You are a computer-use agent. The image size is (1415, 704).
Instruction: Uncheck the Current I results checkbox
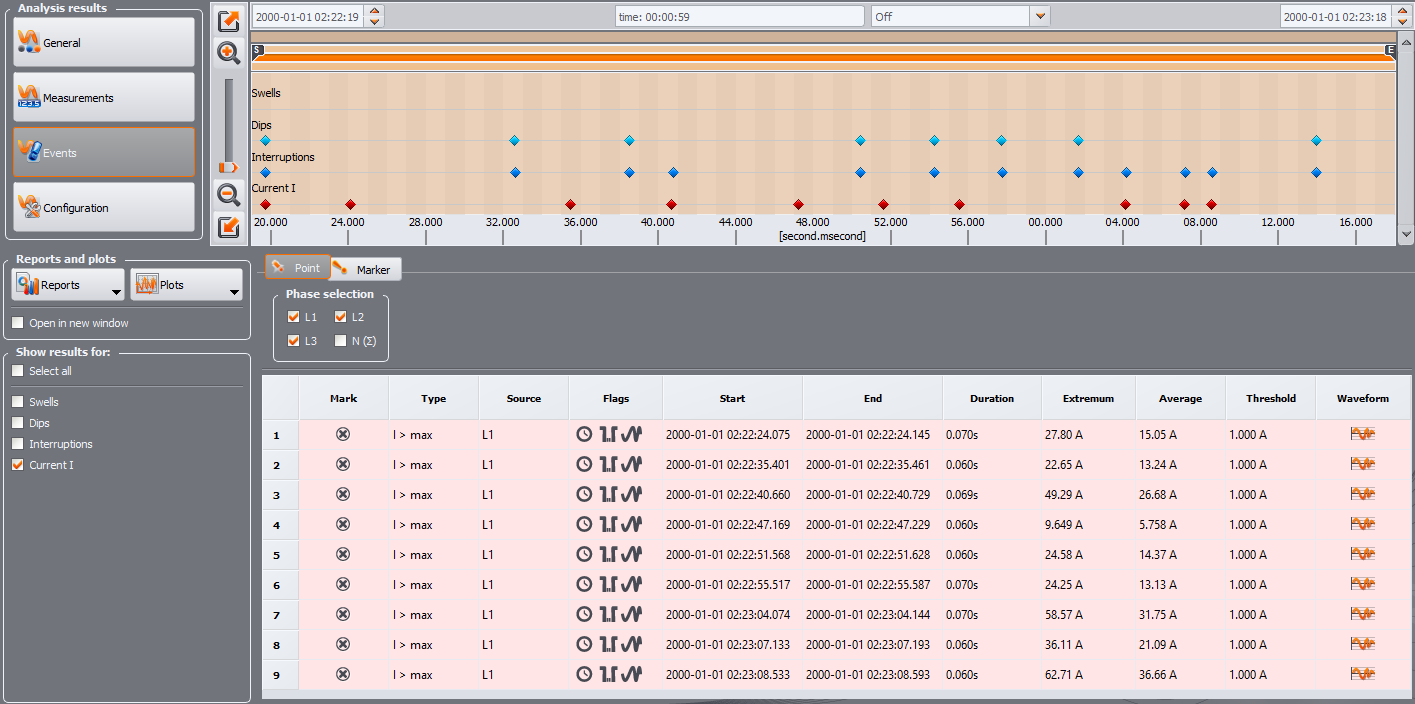pyautogui.click(x=18, y=465)
